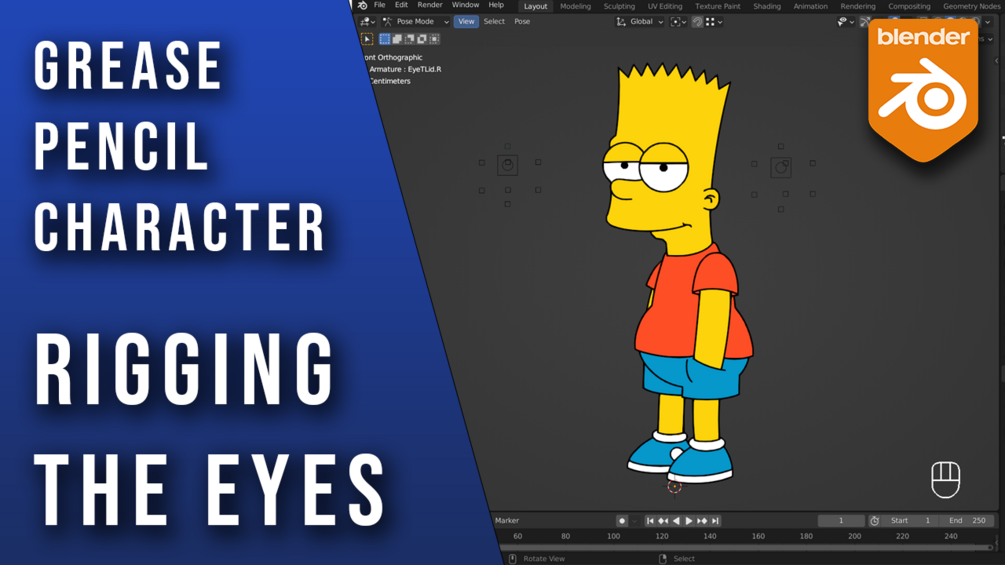The image size is (1005, 565).
Task: Click the Start frame field
Action: click(909, 521)
